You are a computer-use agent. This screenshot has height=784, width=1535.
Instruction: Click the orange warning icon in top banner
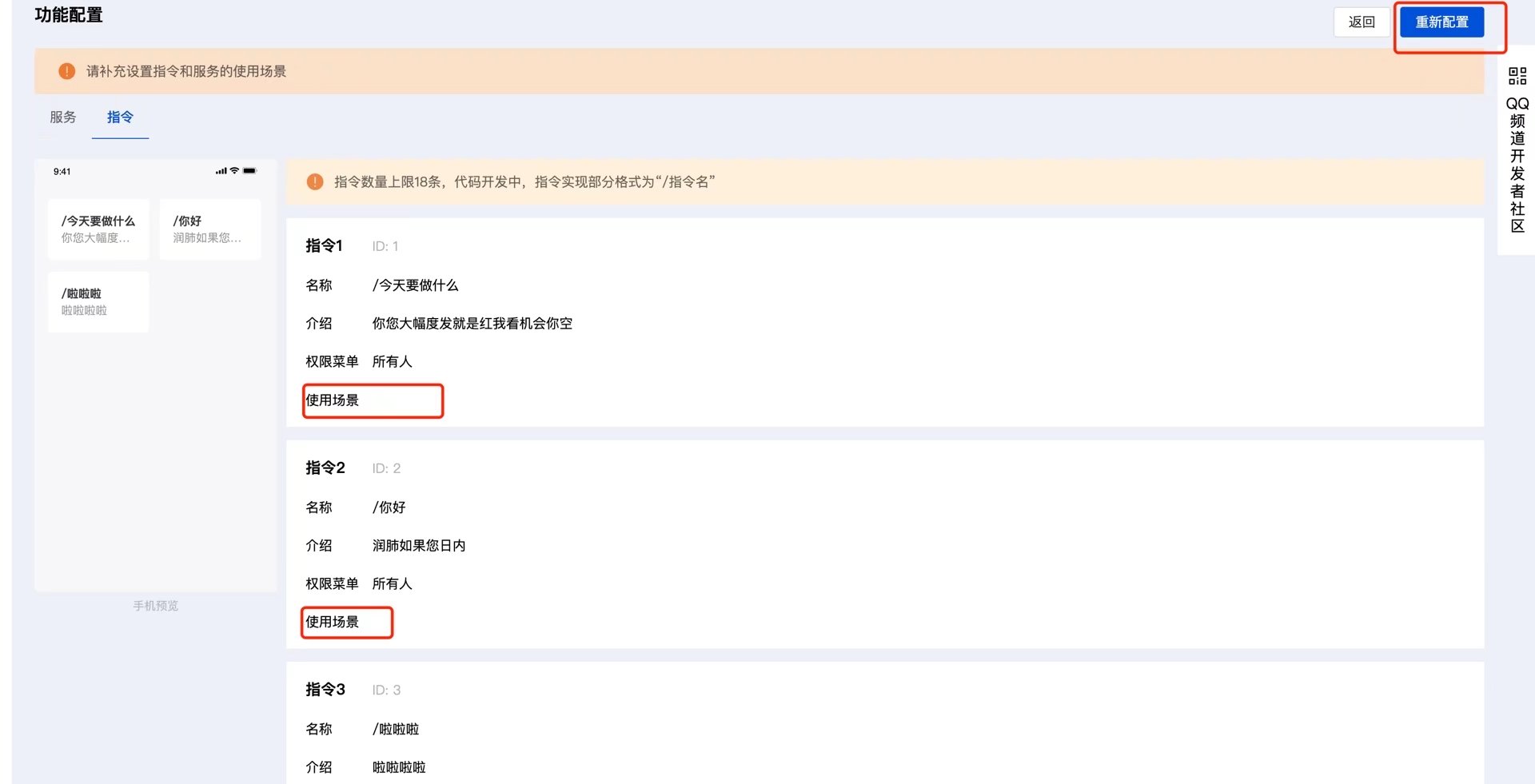[x=67, y=71]
